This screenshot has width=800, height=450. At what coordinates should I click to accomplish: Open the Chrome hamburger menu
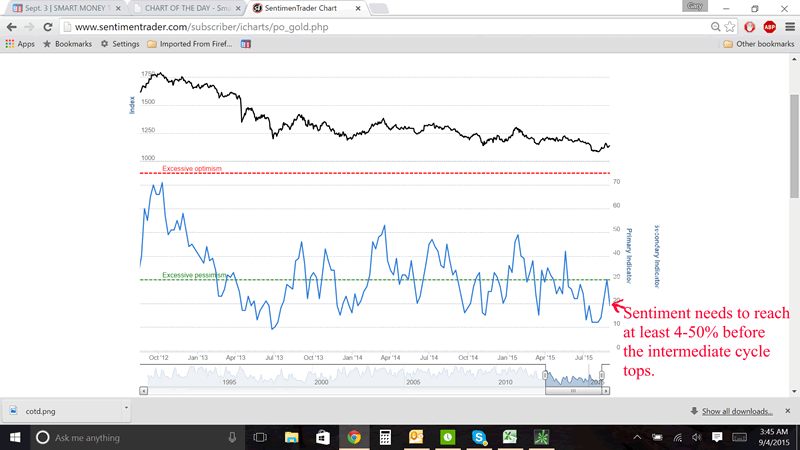point(788,27)
